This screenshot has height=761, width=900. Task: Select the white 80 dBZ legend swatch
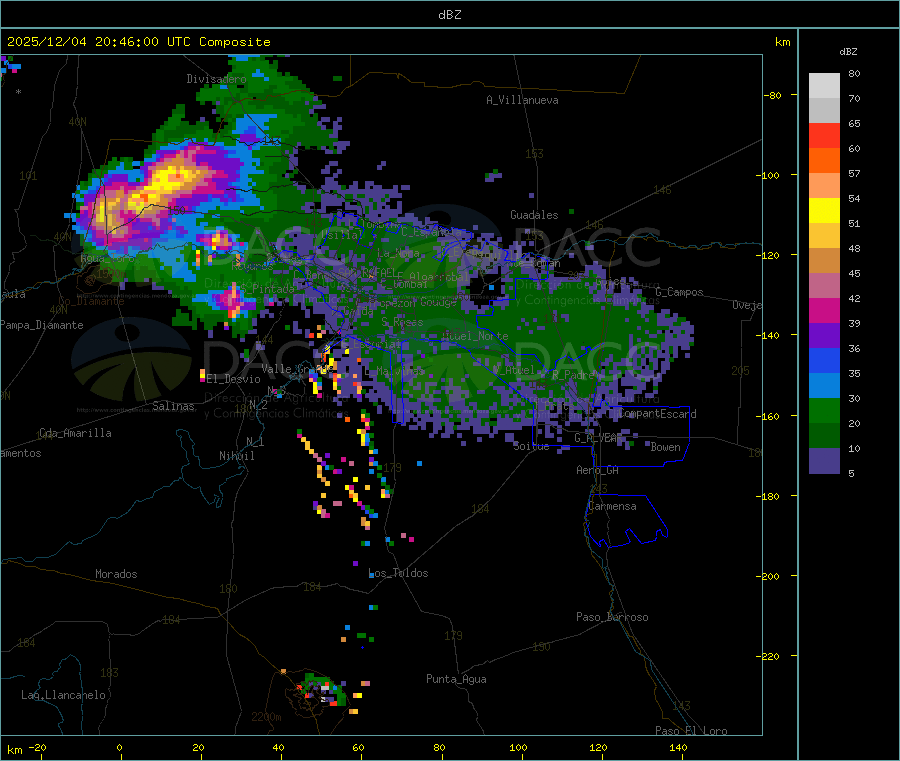824,86
